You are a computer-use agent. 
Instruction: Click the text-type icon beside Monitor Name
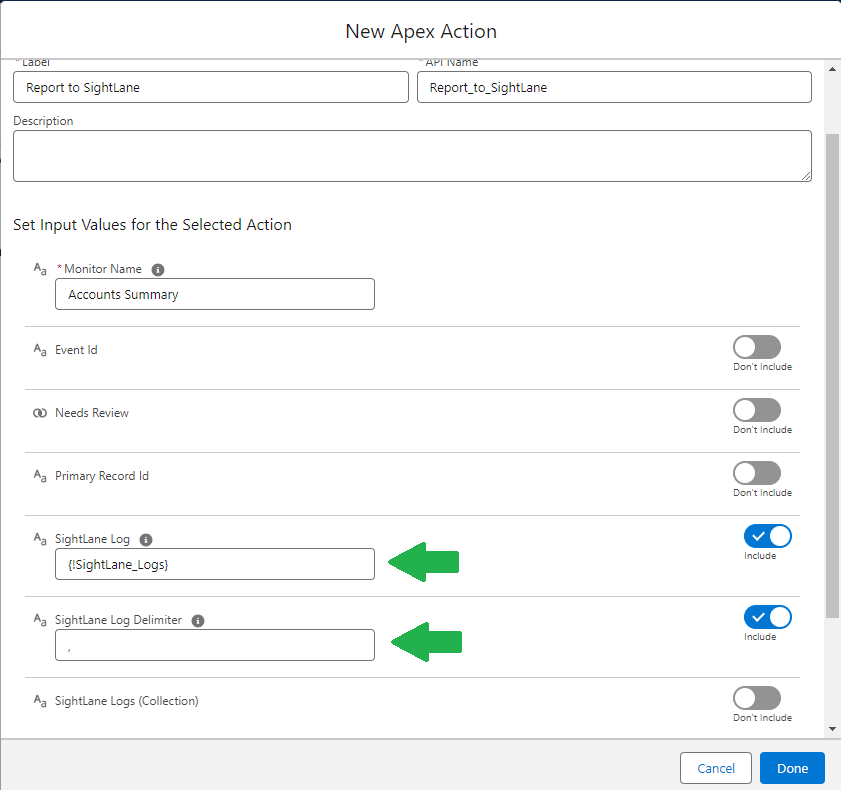(x=40, y=269)
